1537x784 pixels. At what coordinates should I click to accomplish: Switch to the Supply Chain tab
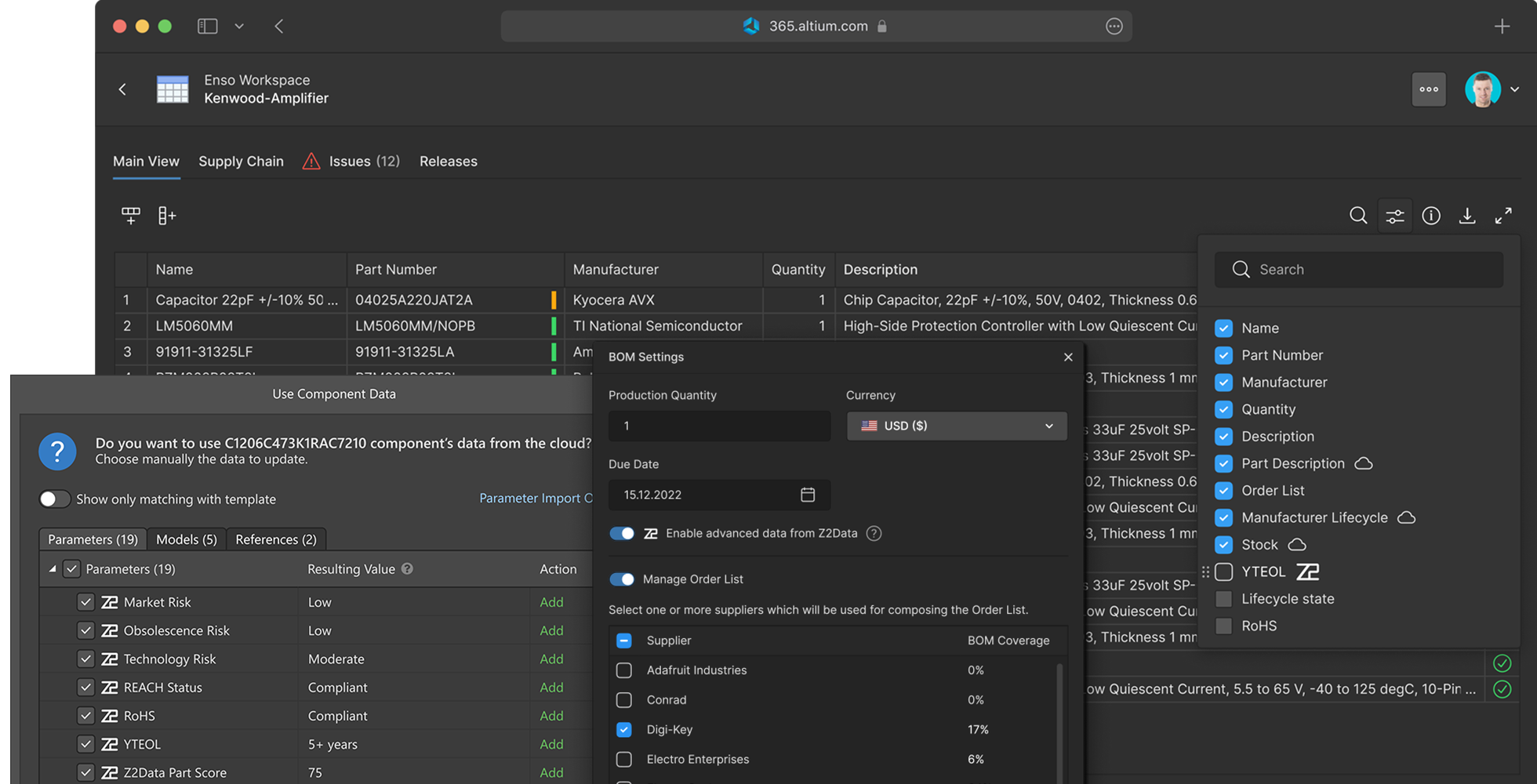[241, 162]
